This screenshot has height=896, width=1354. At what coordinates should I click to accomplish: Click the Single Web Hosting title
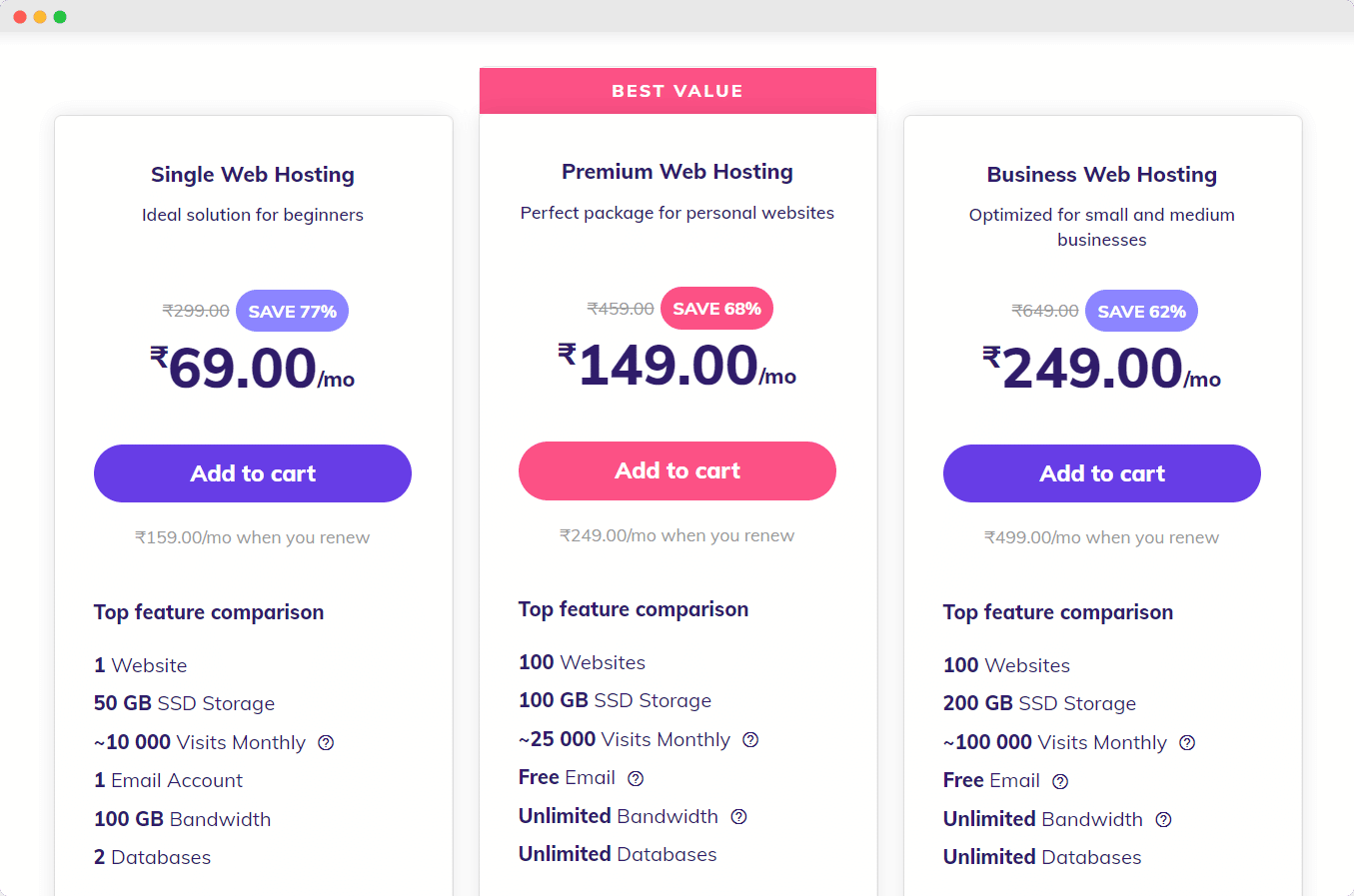click(253, 175)
